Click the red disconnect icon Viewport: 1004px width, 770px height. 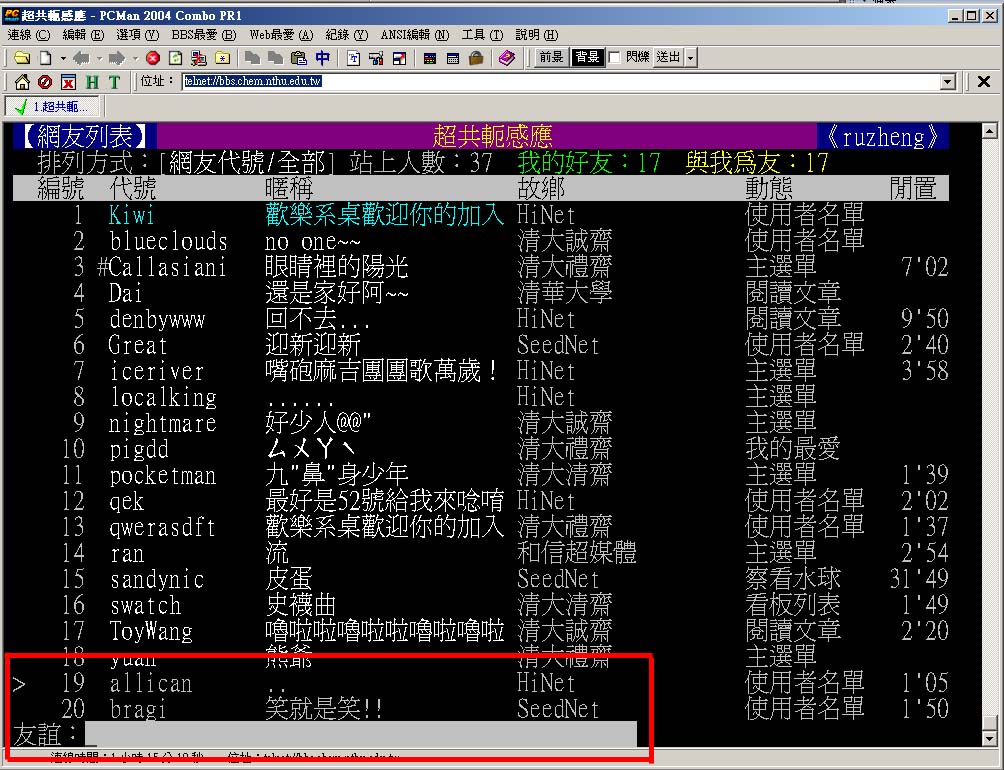[153, 58]
